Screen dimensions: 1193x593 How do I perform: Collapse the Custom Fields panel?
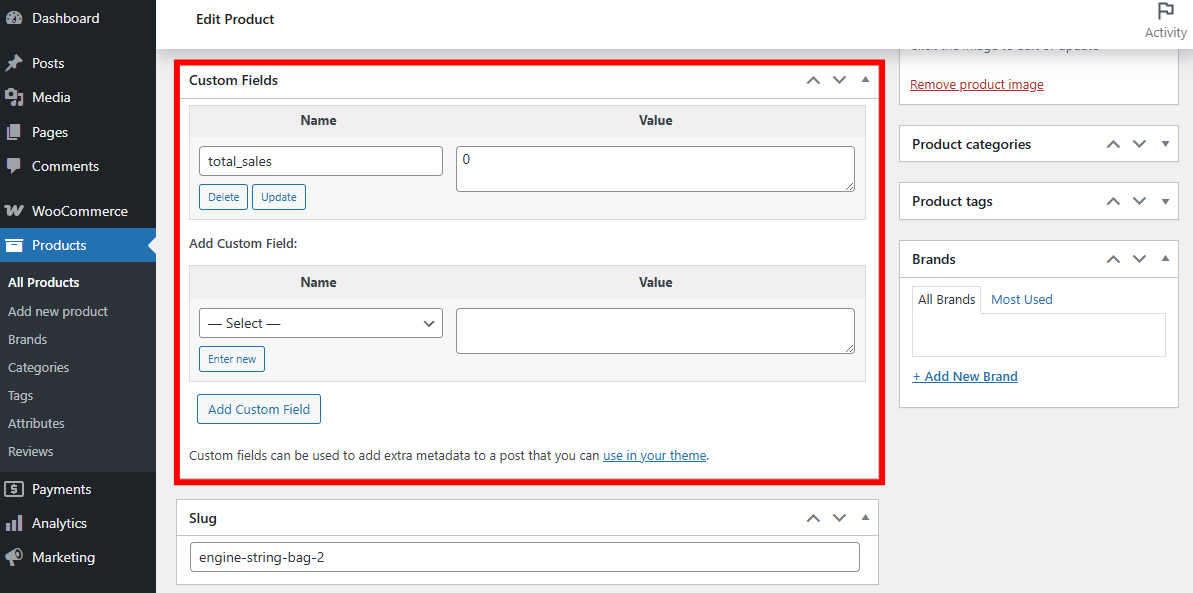pyautogui.click(x=864, y=80)
